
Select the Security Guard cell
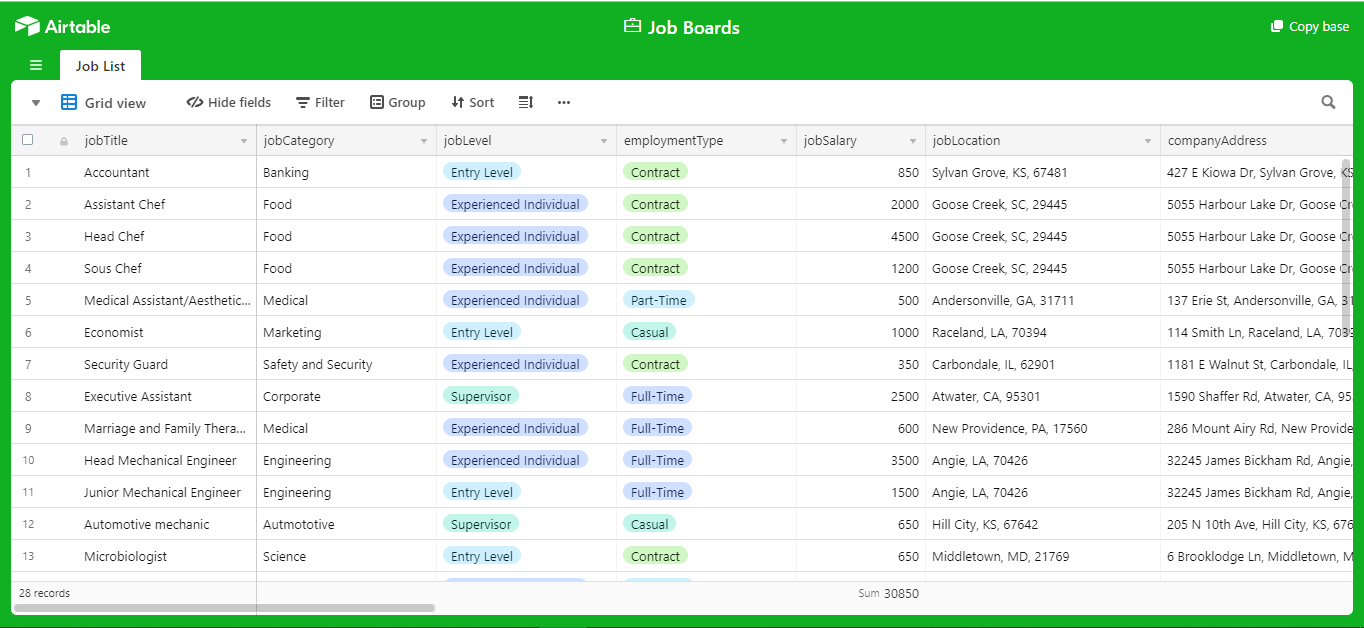pos(167,364)
